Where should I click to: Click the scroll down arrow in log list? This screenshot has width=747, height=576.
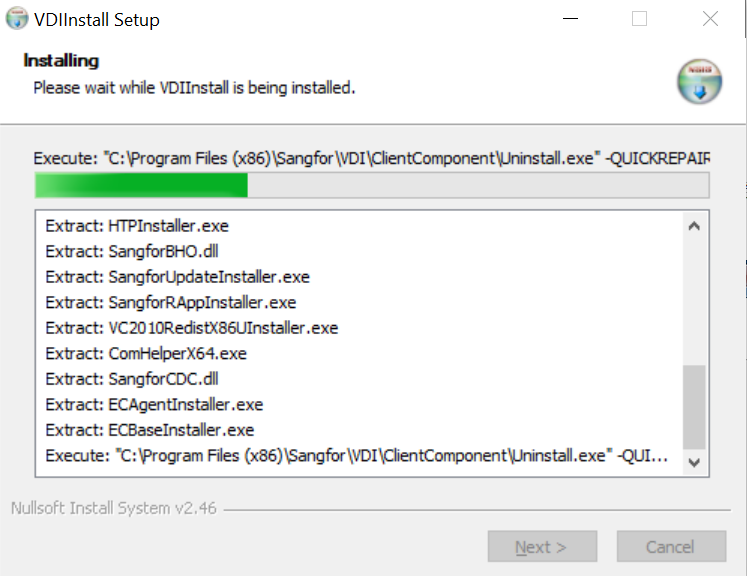click(694, 462)
